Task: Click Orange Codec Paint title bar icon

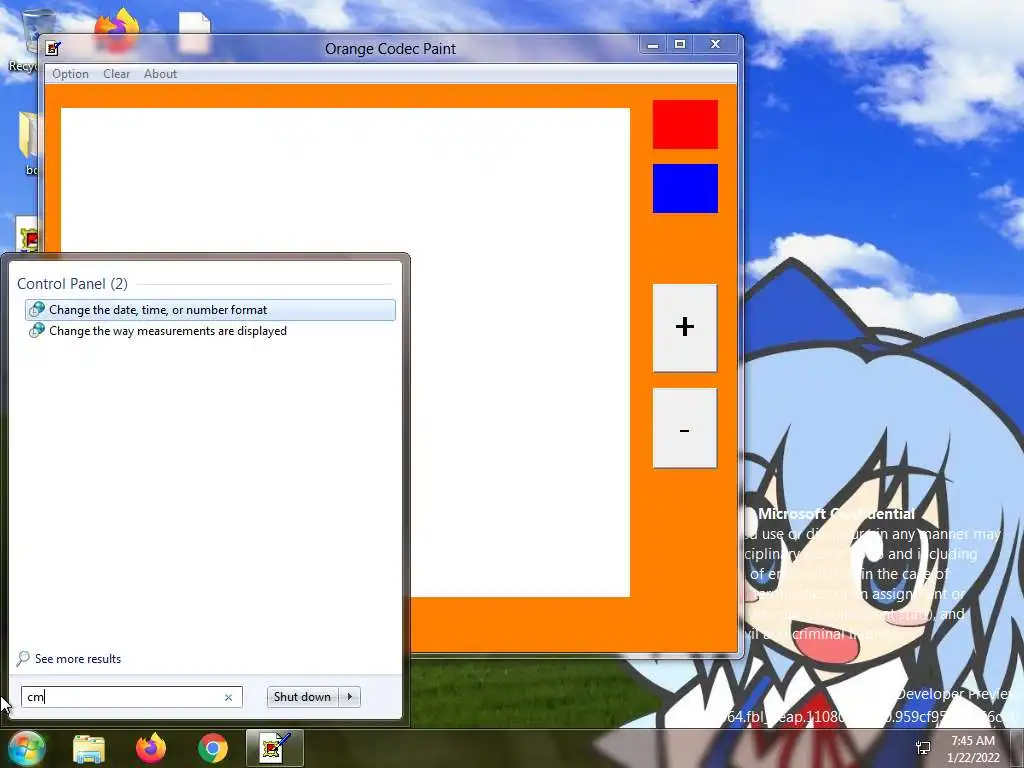Action: point(53,48)
